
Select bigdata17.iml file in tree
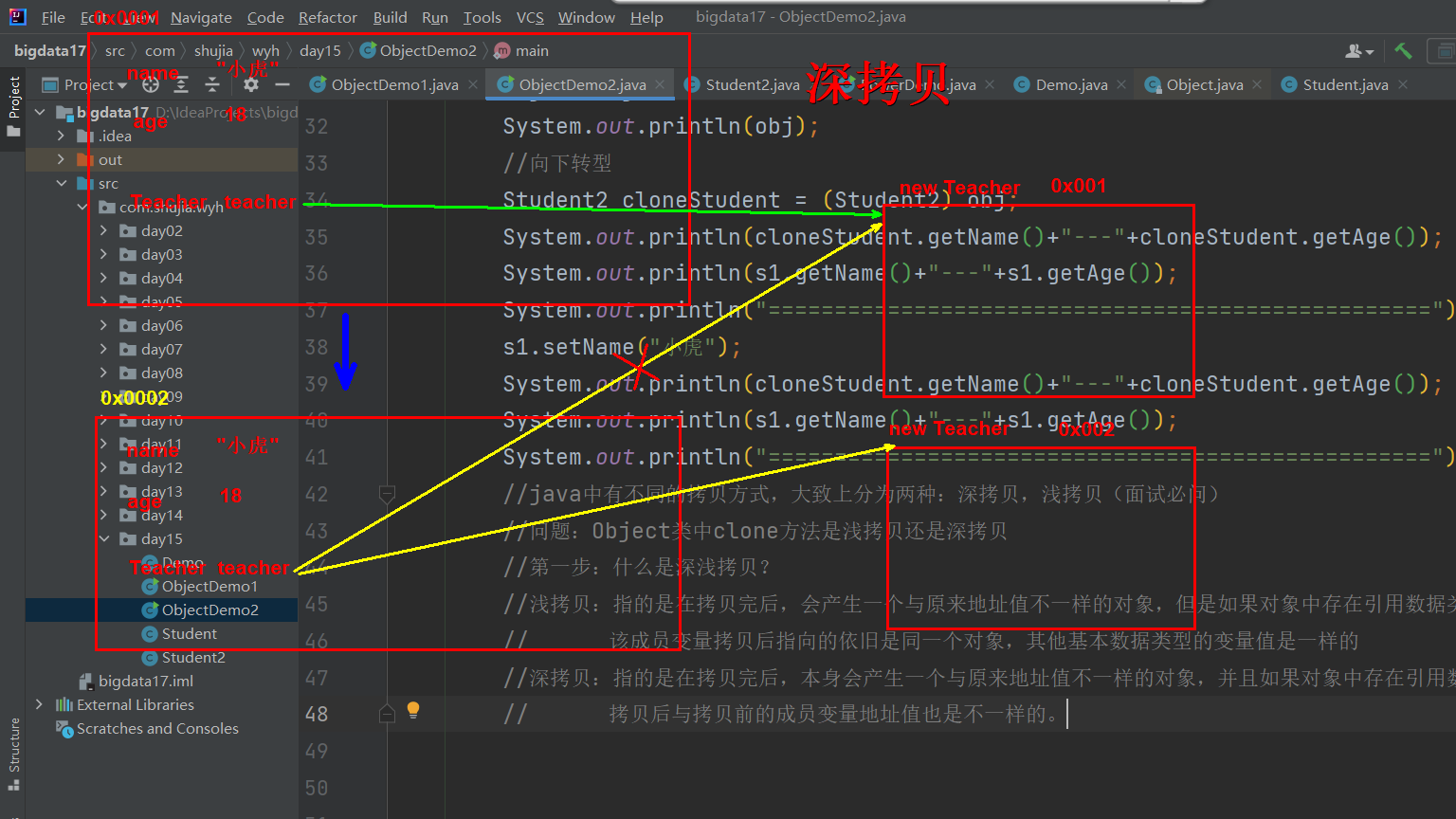[x=146, y=681]
